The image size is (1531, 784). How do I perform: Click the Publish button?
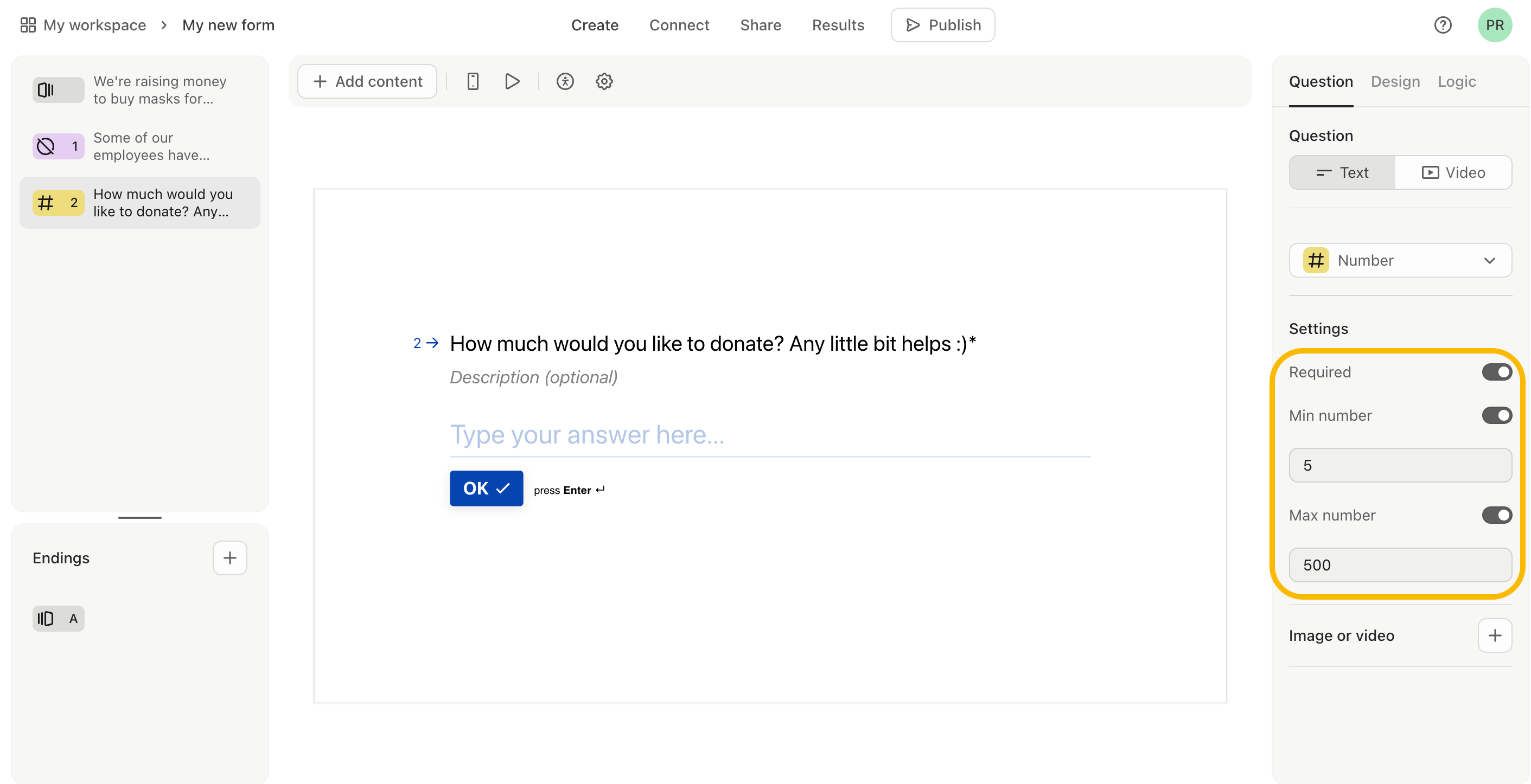tap(942, 25)
